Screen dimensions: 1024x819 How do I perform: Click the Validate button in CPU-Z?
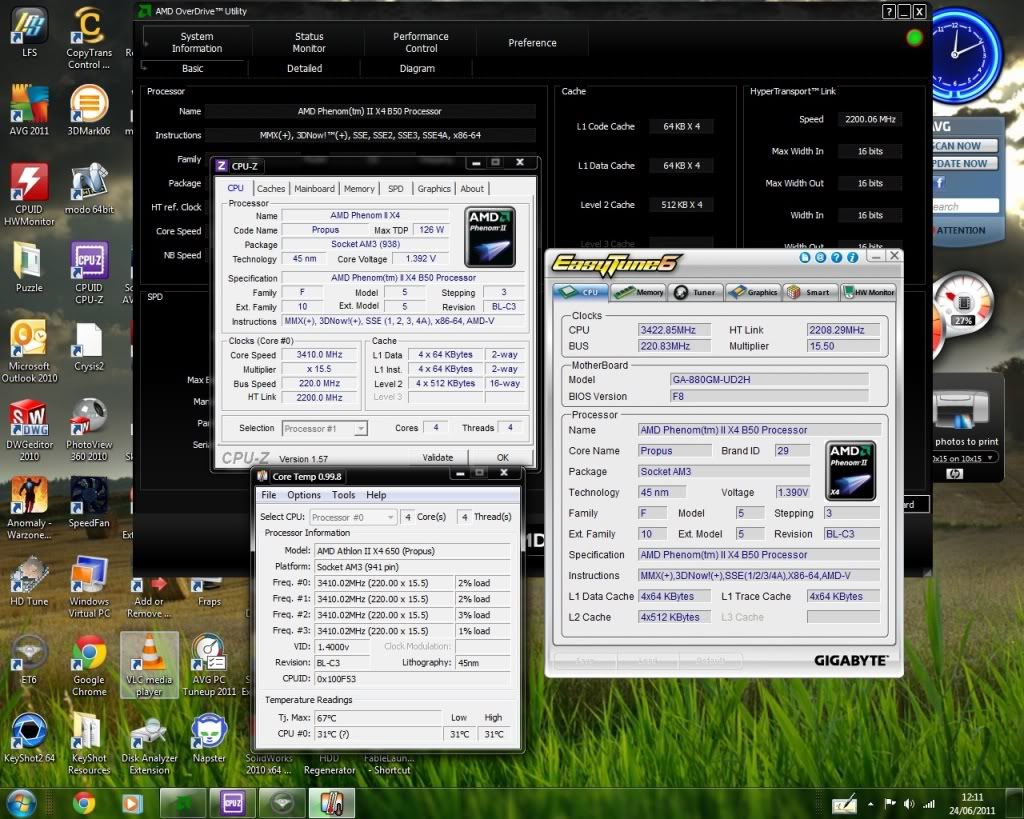tap(437, 457)
